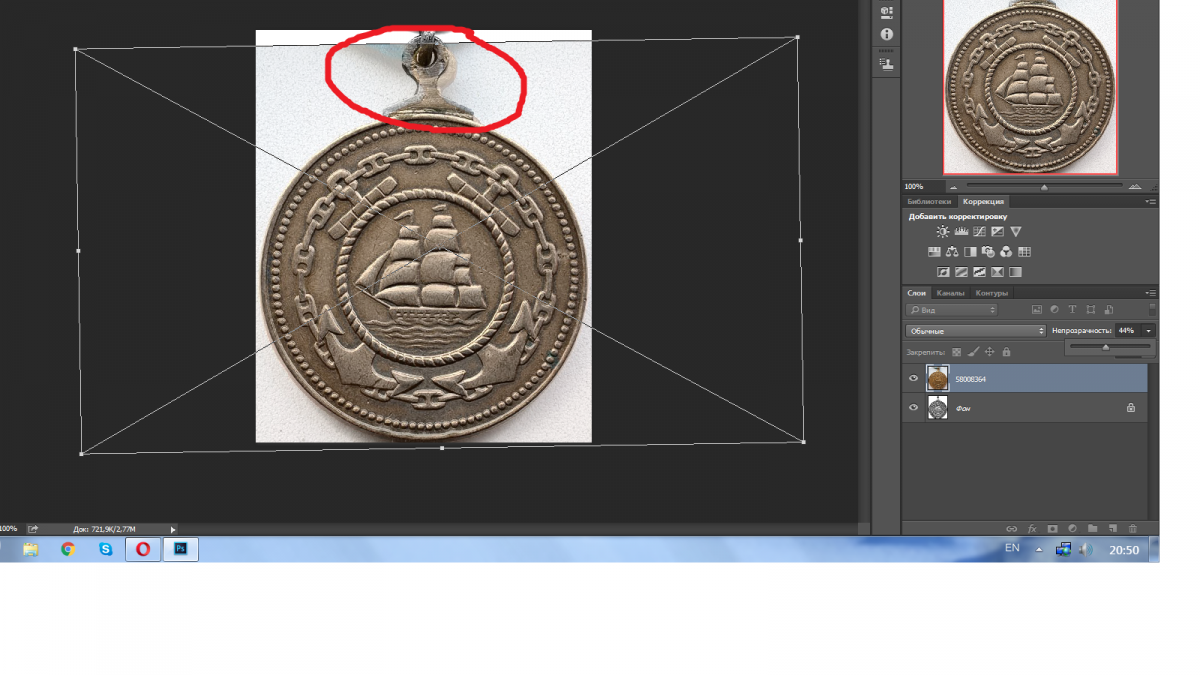Open the Коррекция panel flyout menu
The width and height of the screenshot is (1200, 675).
pyautogui.click(x=1151, y=202)
